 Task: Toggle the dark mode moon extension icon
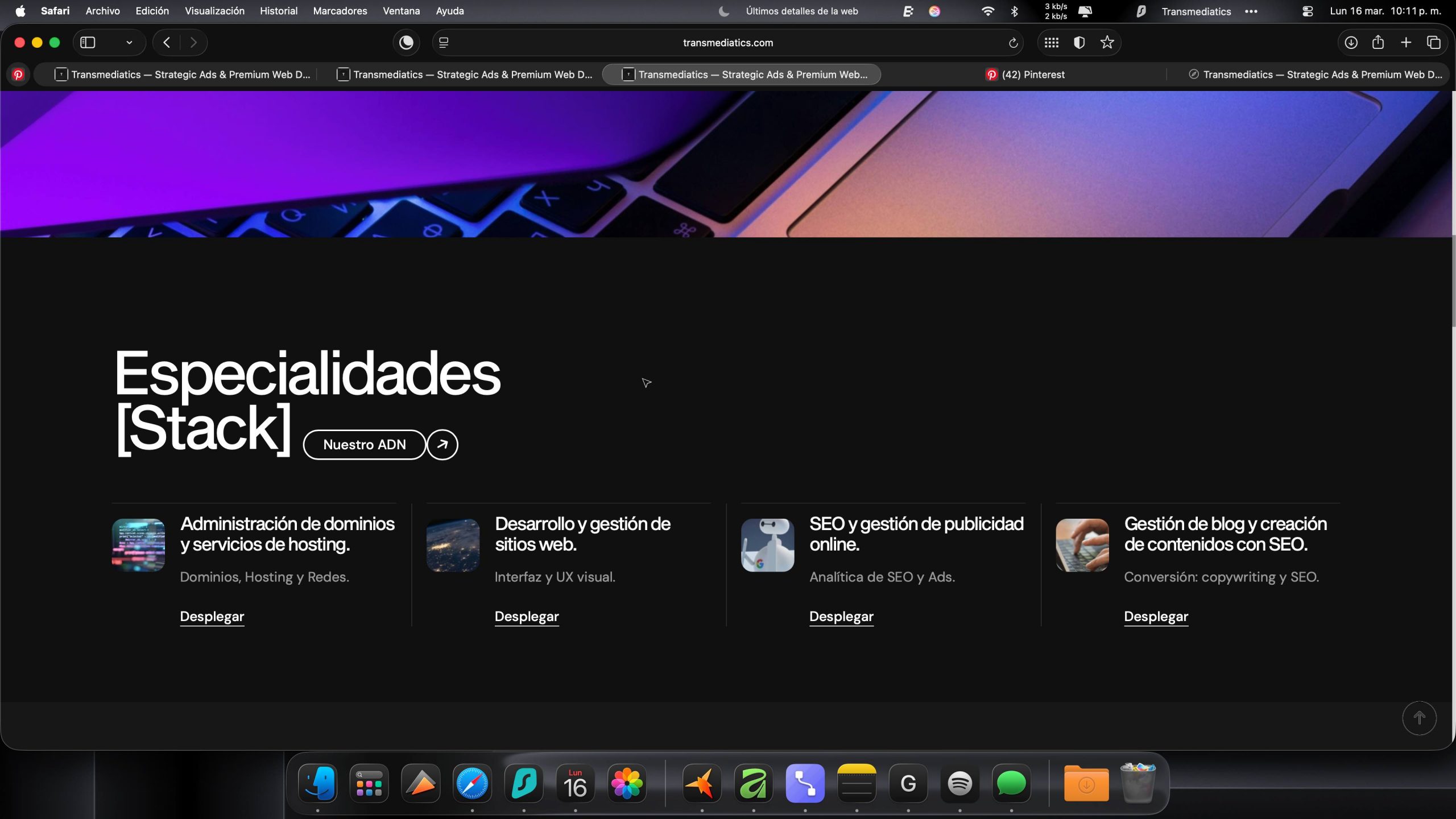point(406,43)
